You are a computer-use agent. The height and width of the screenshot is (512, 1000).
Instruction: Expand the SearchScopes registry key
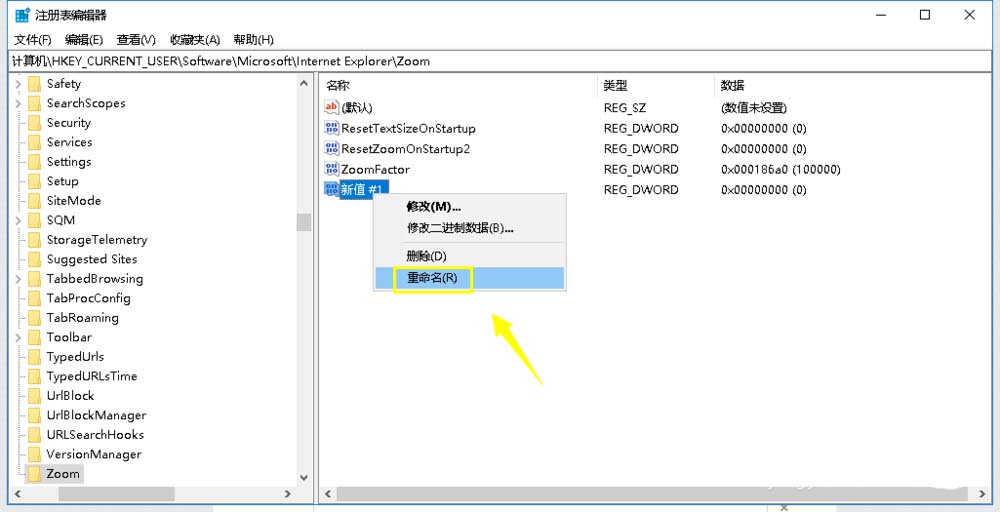[18, 103]
